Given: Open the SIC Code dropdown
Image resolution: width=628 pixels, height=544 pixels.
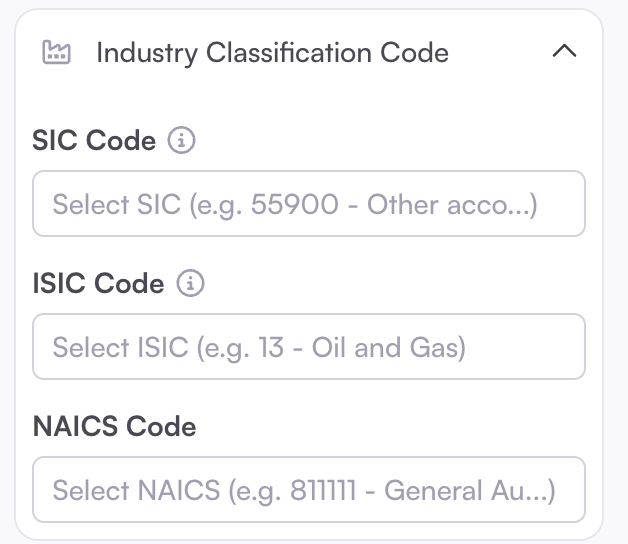Looking at the screenshot, I should click(308, 204).
